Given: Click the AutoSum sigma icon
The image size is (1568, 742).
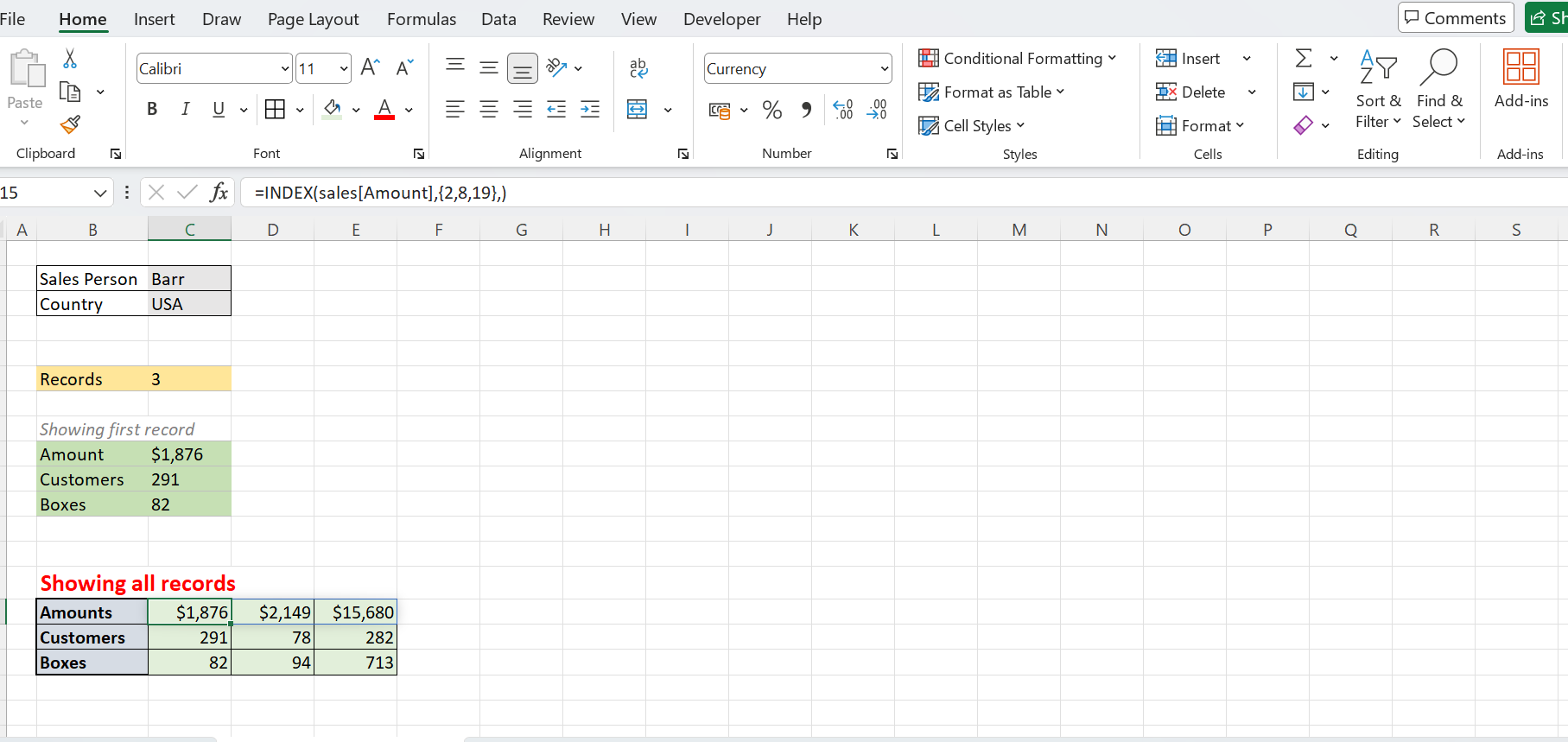Looking at the screenshot, I should pos(1304,58).
